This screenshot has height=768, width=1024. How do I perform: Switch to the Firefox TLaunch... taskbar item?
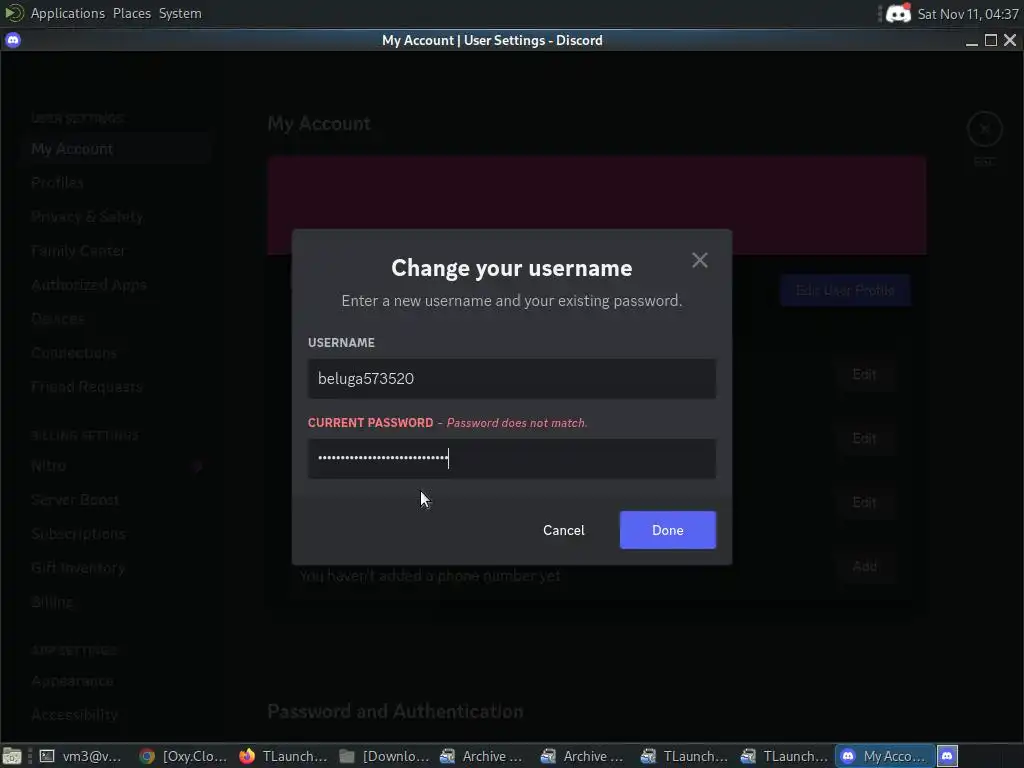(283, 756)
